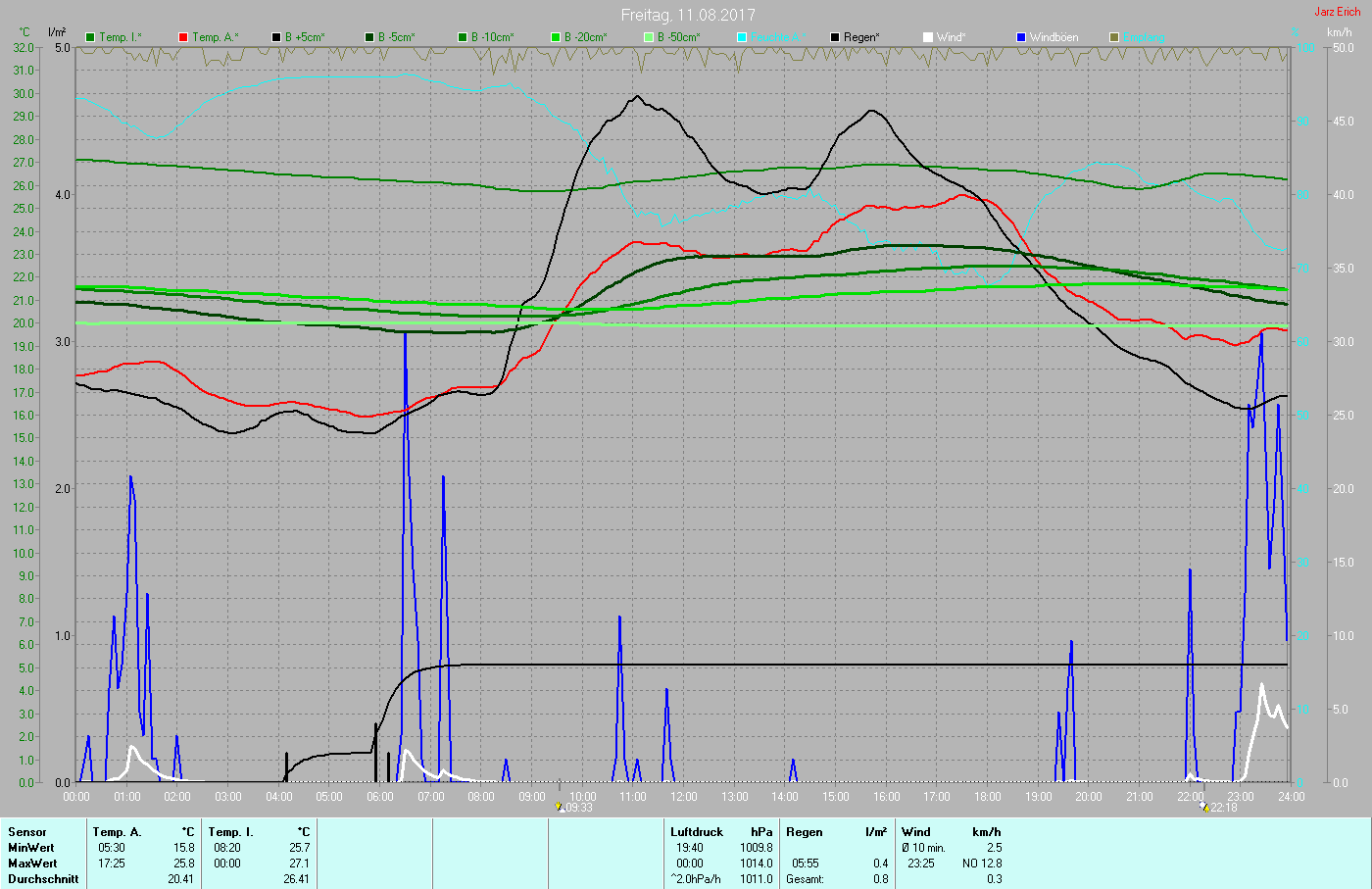
Task: Click the cyan Feuchte A. legend square
Action: click(x=742, y=37)
